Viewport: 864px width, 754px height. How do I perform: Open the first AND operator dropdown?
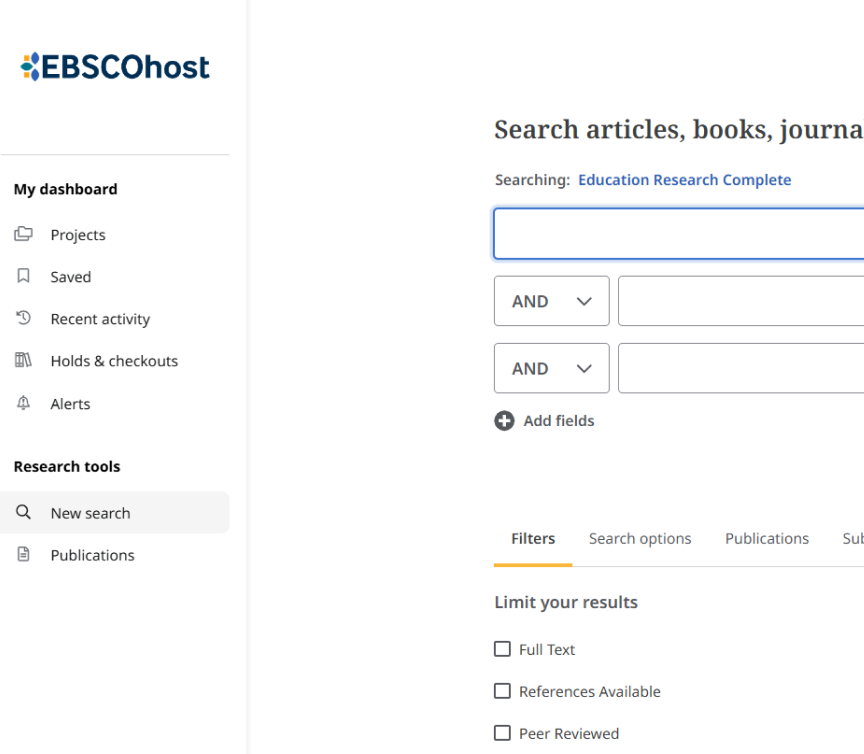[552, 301]
